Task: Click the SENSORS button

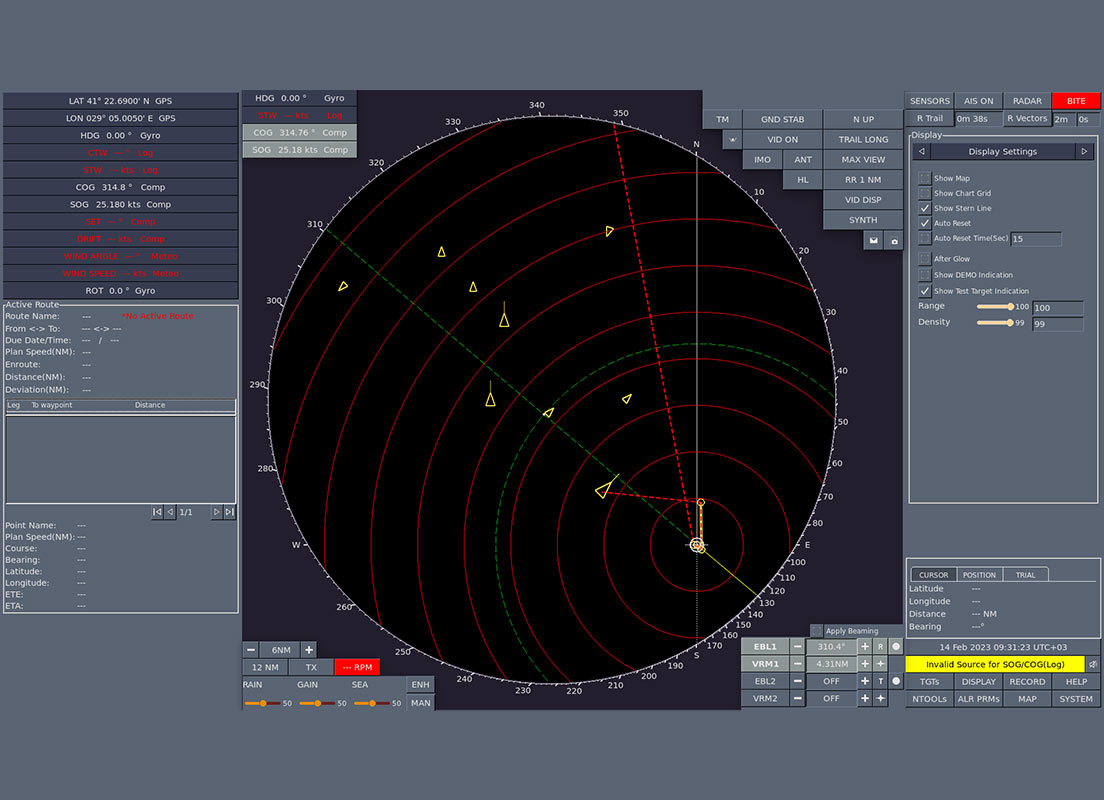Action: click(x=929, y=101)
